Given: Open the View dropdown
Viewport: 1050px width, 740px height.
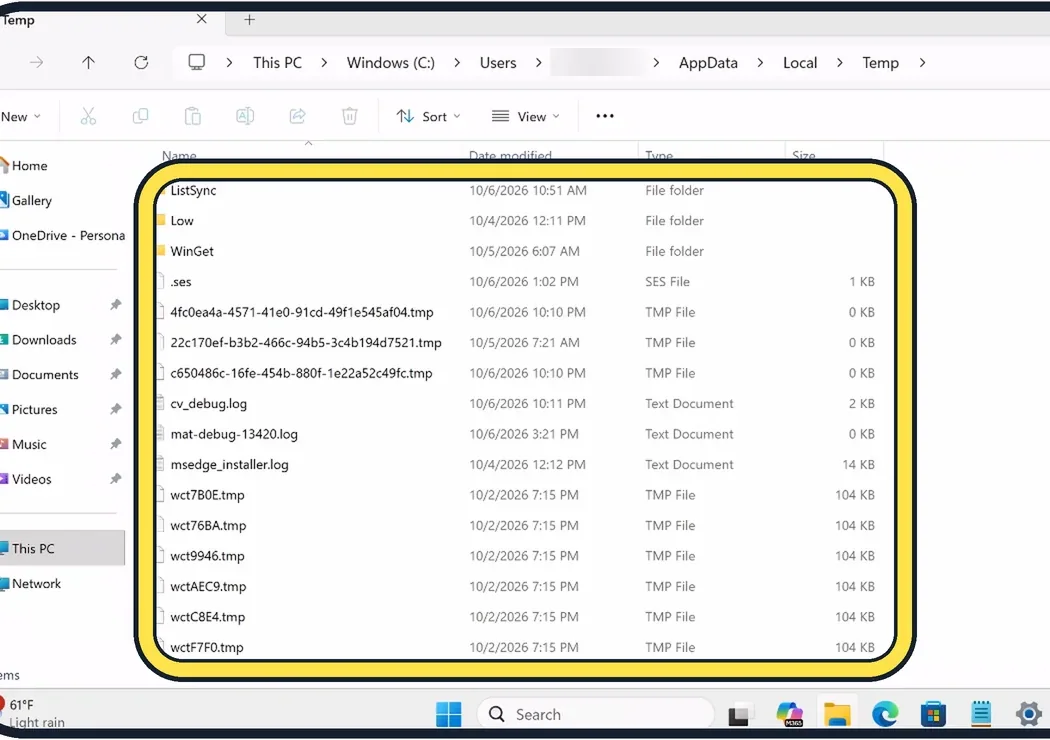Looking at the screenshot, I should pyautogui.click(x=526, y=117).
